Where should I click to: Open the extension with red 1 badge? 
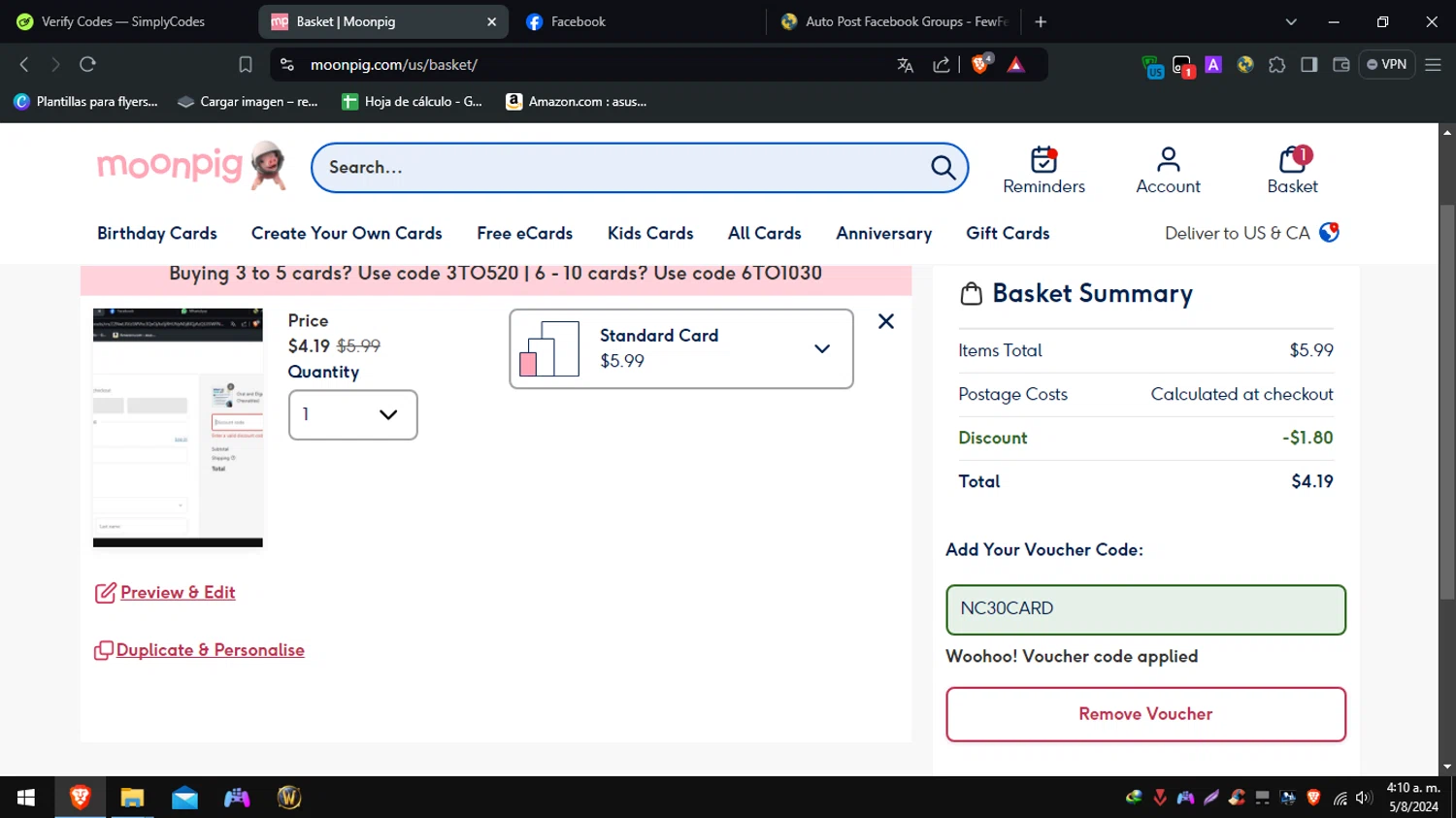pyautogui.click(x=1183, y=66)
